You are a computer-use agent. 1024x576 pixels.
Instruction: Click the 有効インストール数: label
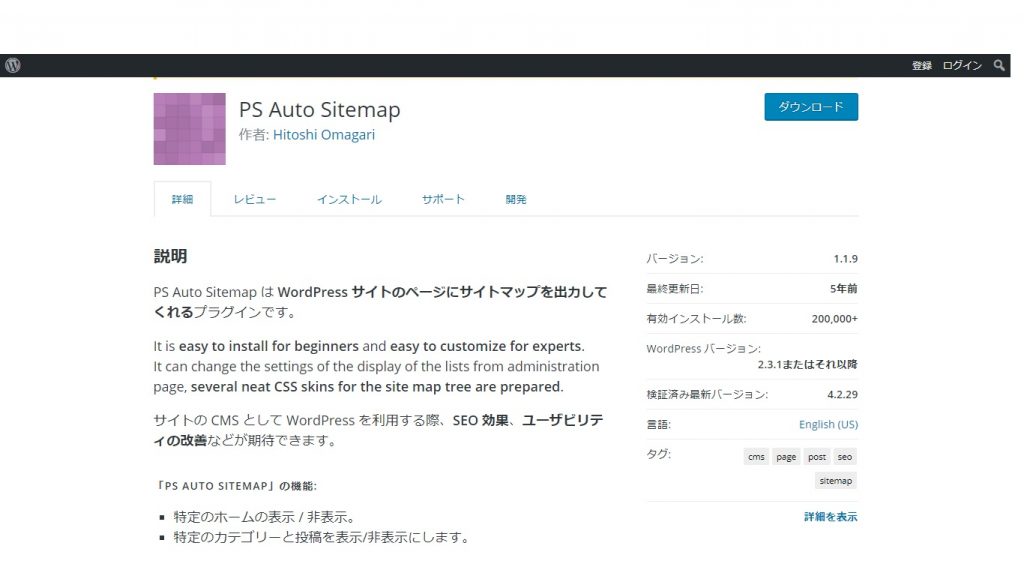coord(696,319)
